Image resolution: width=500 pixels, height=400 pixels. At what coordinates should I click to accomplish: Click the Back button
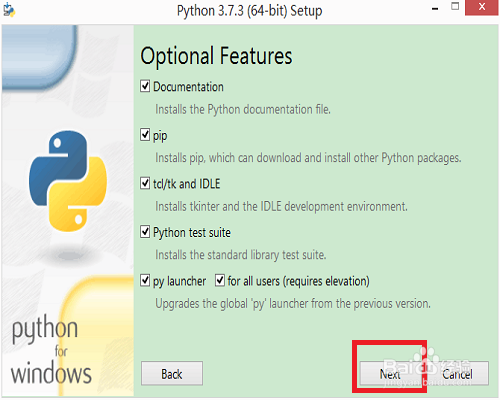[x=172, y=374]
